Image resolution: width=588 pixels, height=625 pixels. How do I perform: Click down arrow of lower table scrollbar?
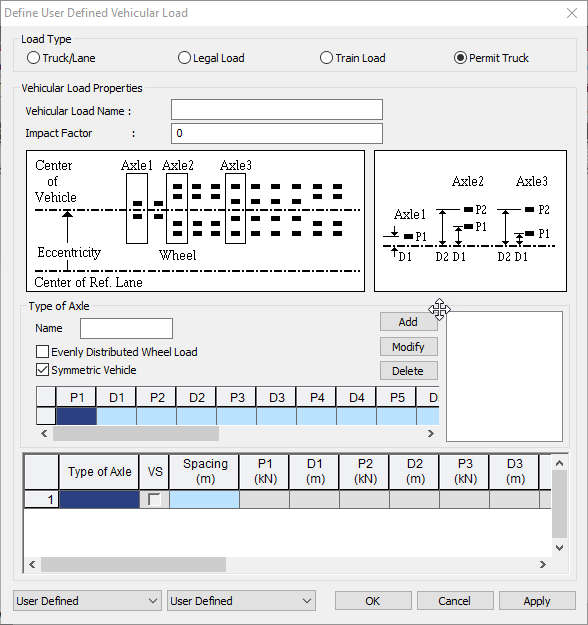pyautogui.click(x=559, y=548)
